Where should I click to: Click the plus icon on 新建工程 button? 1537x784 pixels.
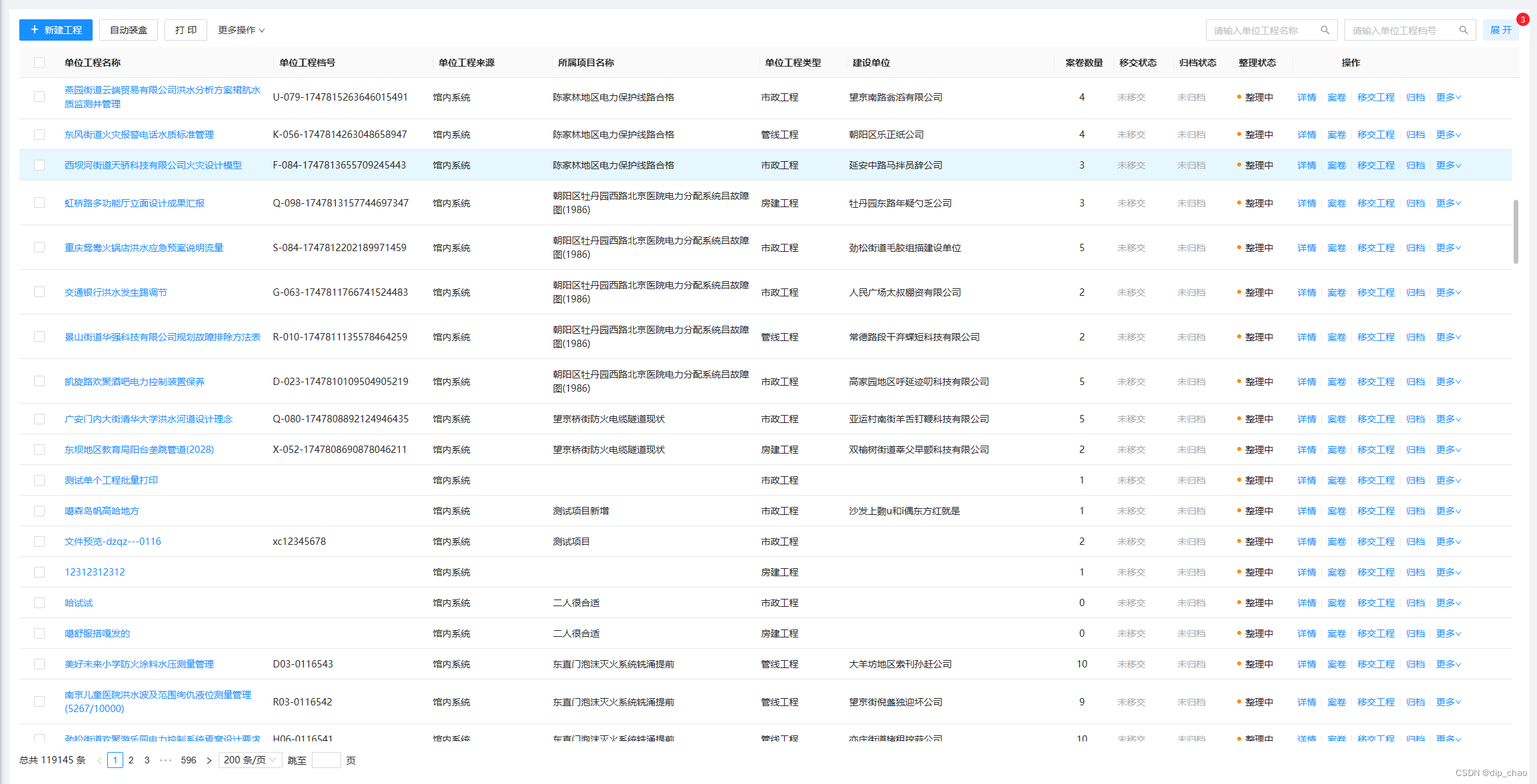click(x=34, y=29)
